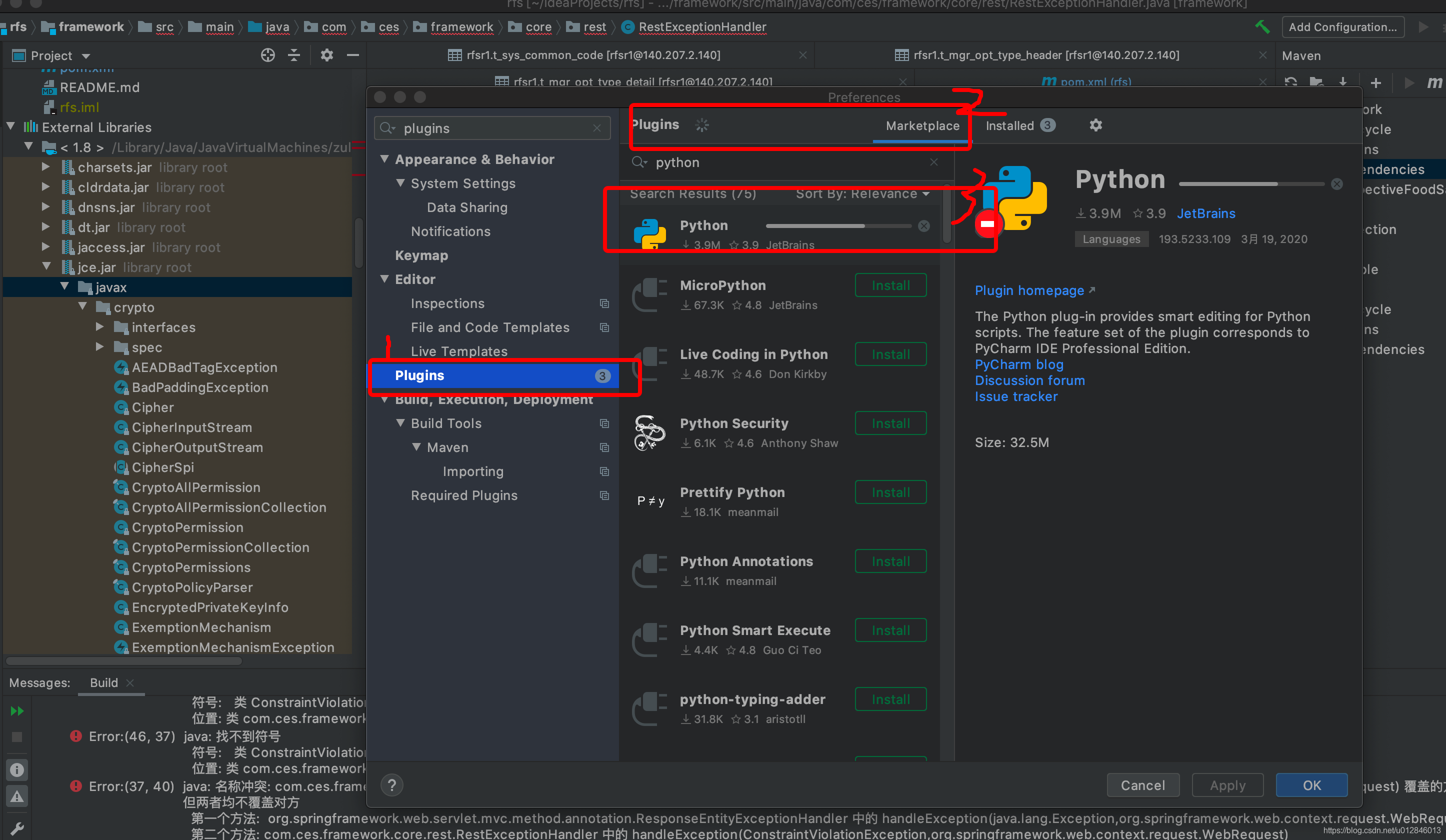Click the collapse all icon in Project panel

[x=294, y=55]
